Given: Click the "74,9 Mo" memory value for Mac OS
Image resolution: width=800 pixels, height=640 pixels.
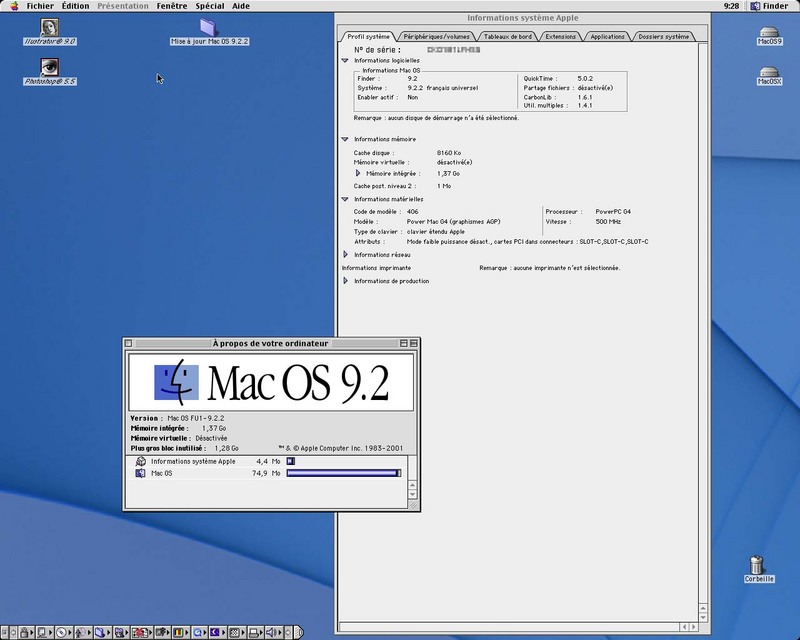Looking at the screenshot, I should click(266, 473).
